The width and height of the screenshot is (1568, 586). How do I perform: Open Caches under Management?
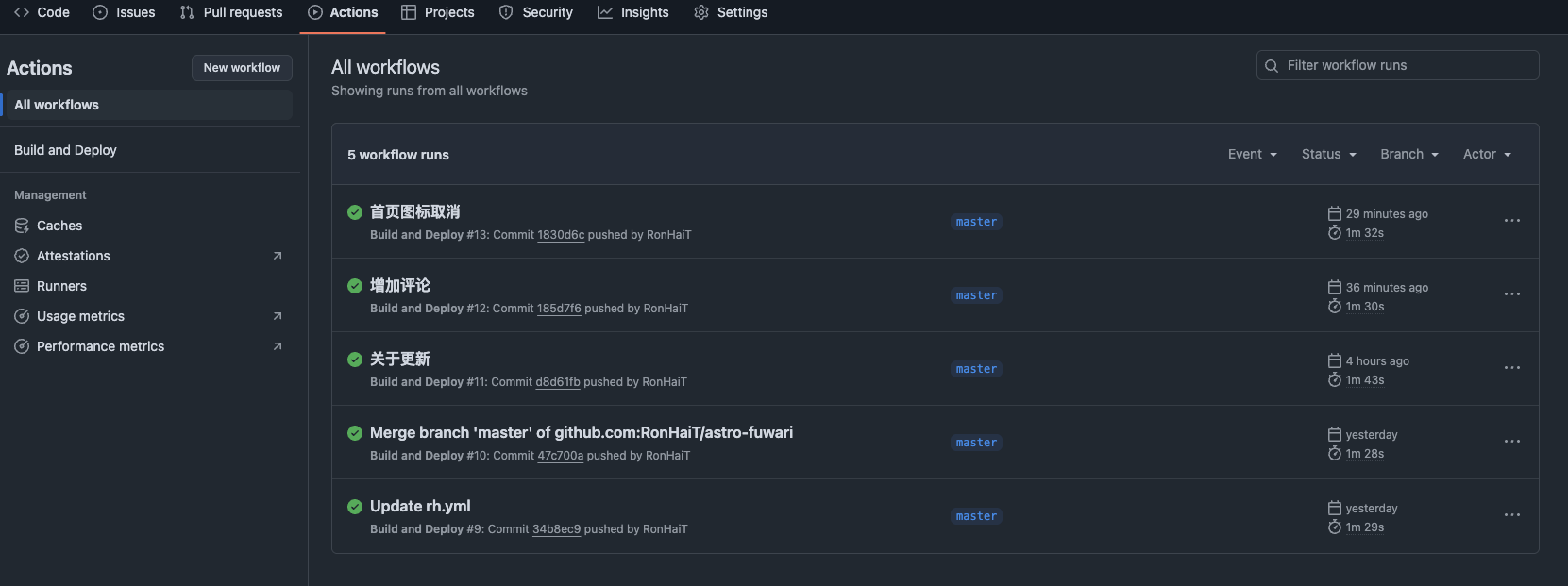pyautogui.click(x=147, y=226)
